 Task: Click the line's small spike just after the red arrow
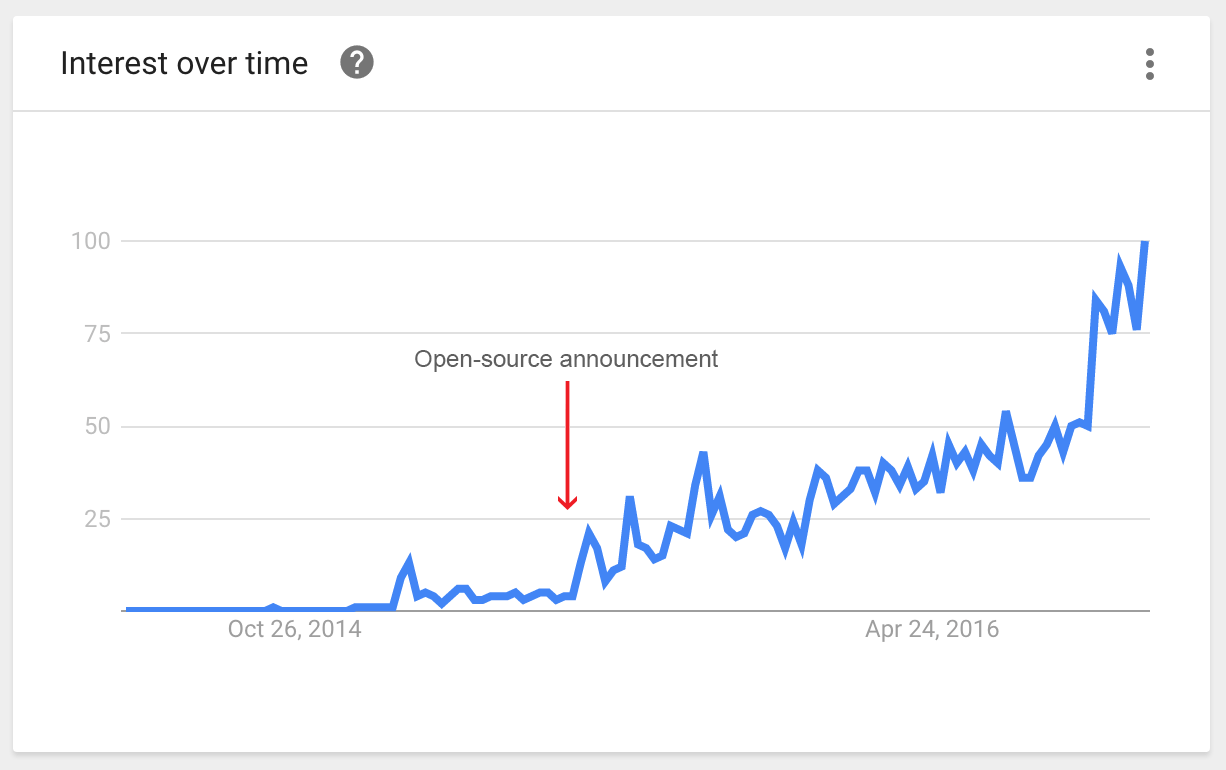[589, 533]
